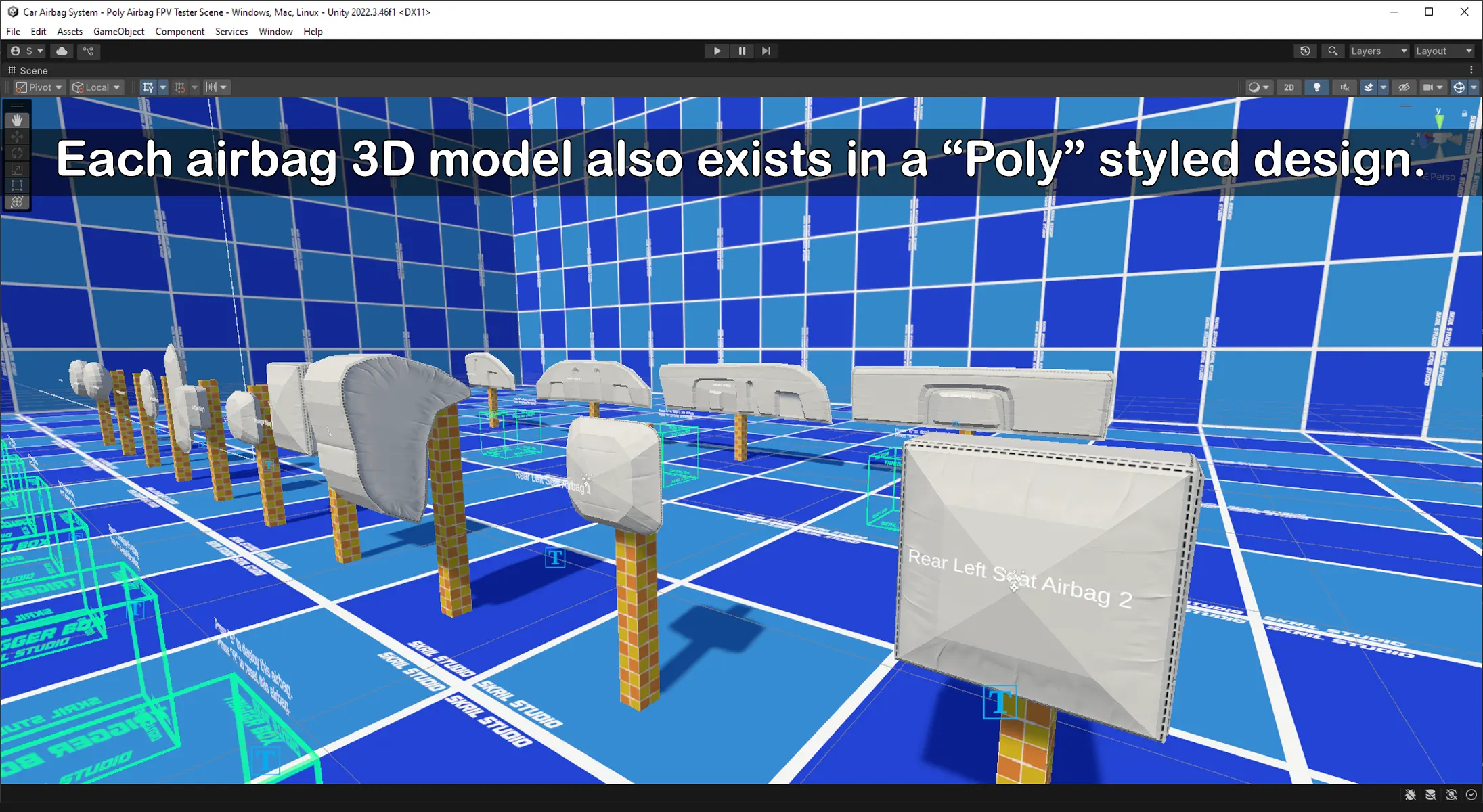1483x812 pixels.
Task: Click the Persp projection label
Action: 1442,177
